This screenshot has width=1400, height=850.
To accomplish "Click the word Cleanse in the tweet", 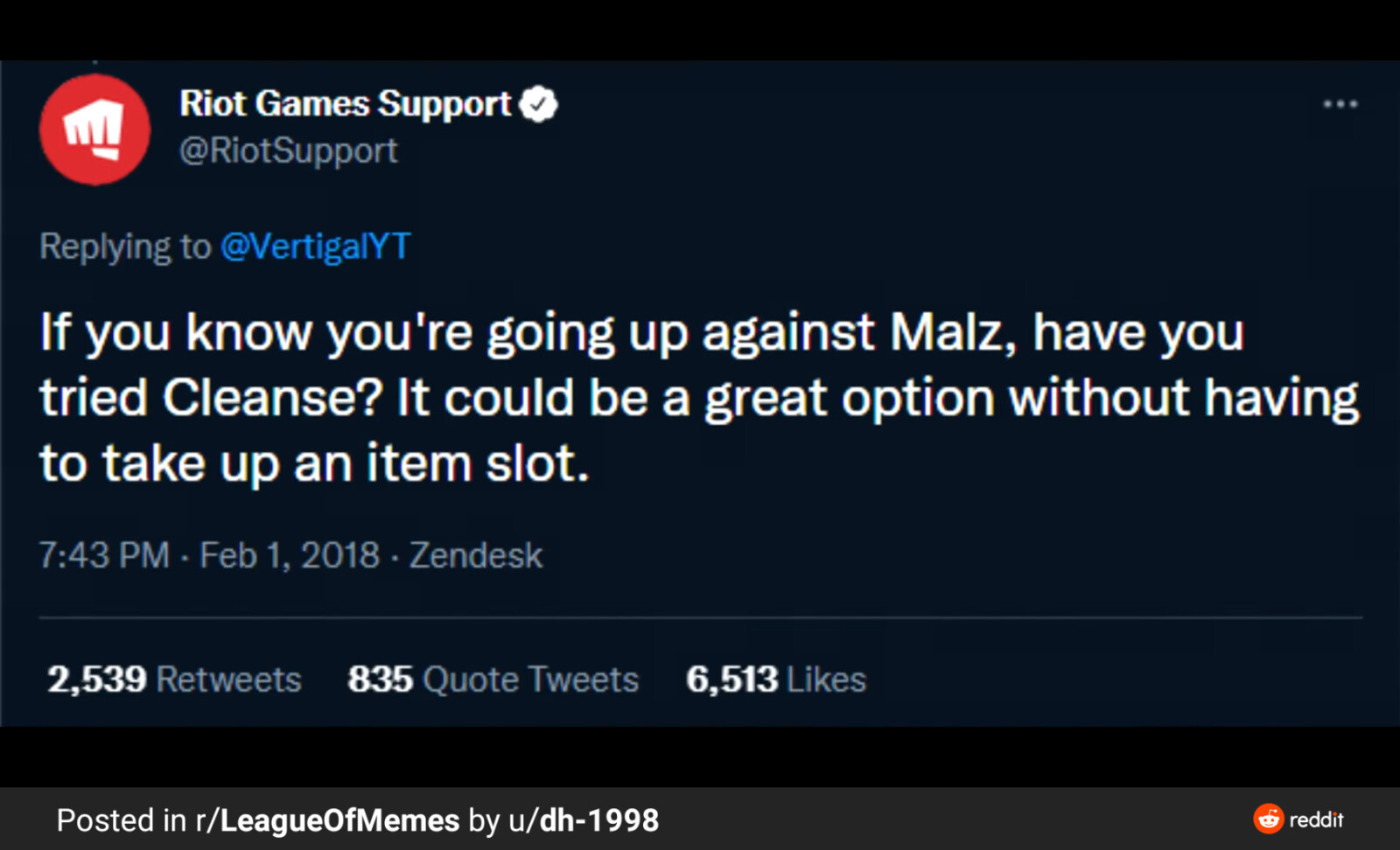I will click(273, 398).
